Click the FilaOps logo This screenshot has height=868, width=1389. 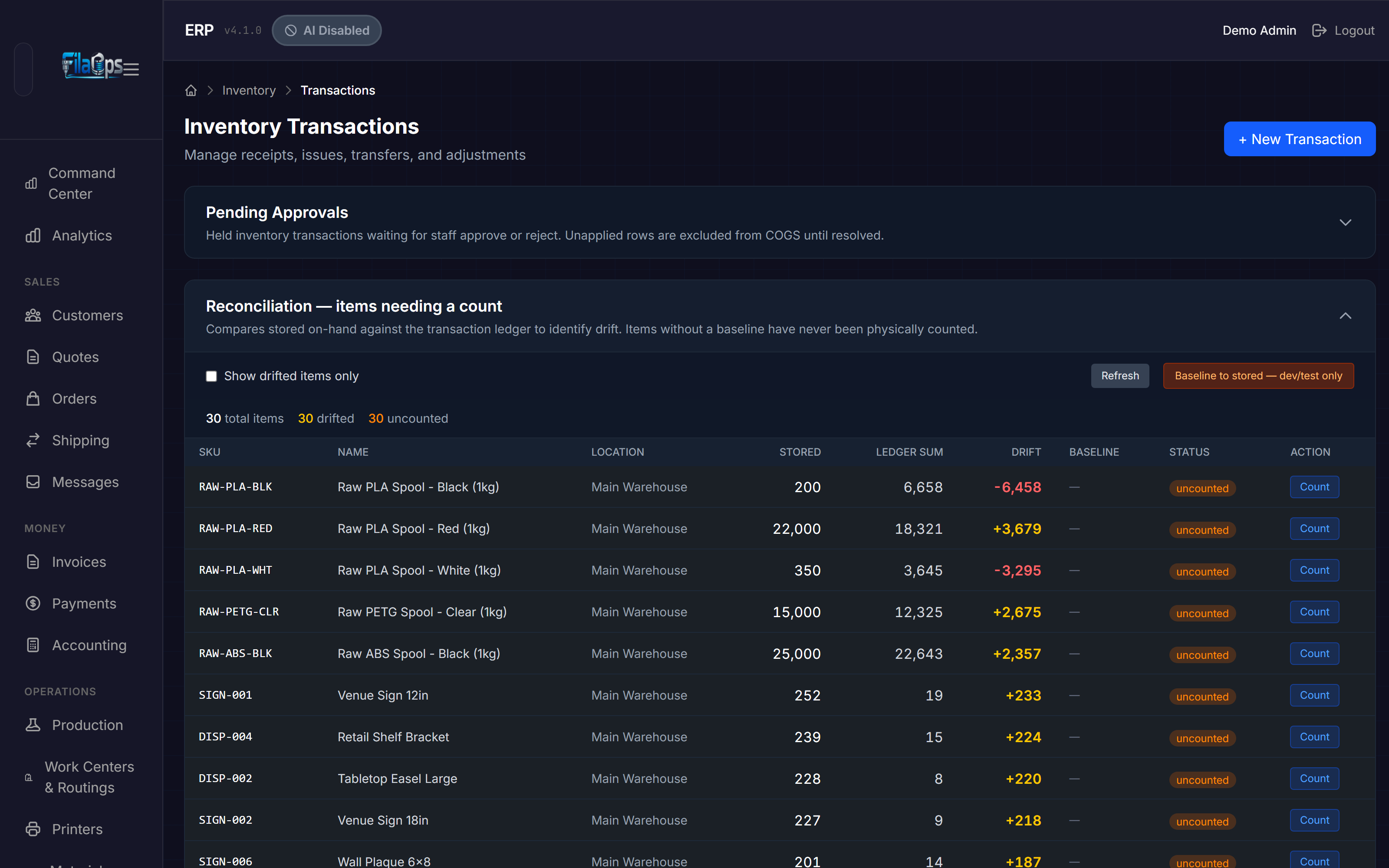[x=92, y=65]
